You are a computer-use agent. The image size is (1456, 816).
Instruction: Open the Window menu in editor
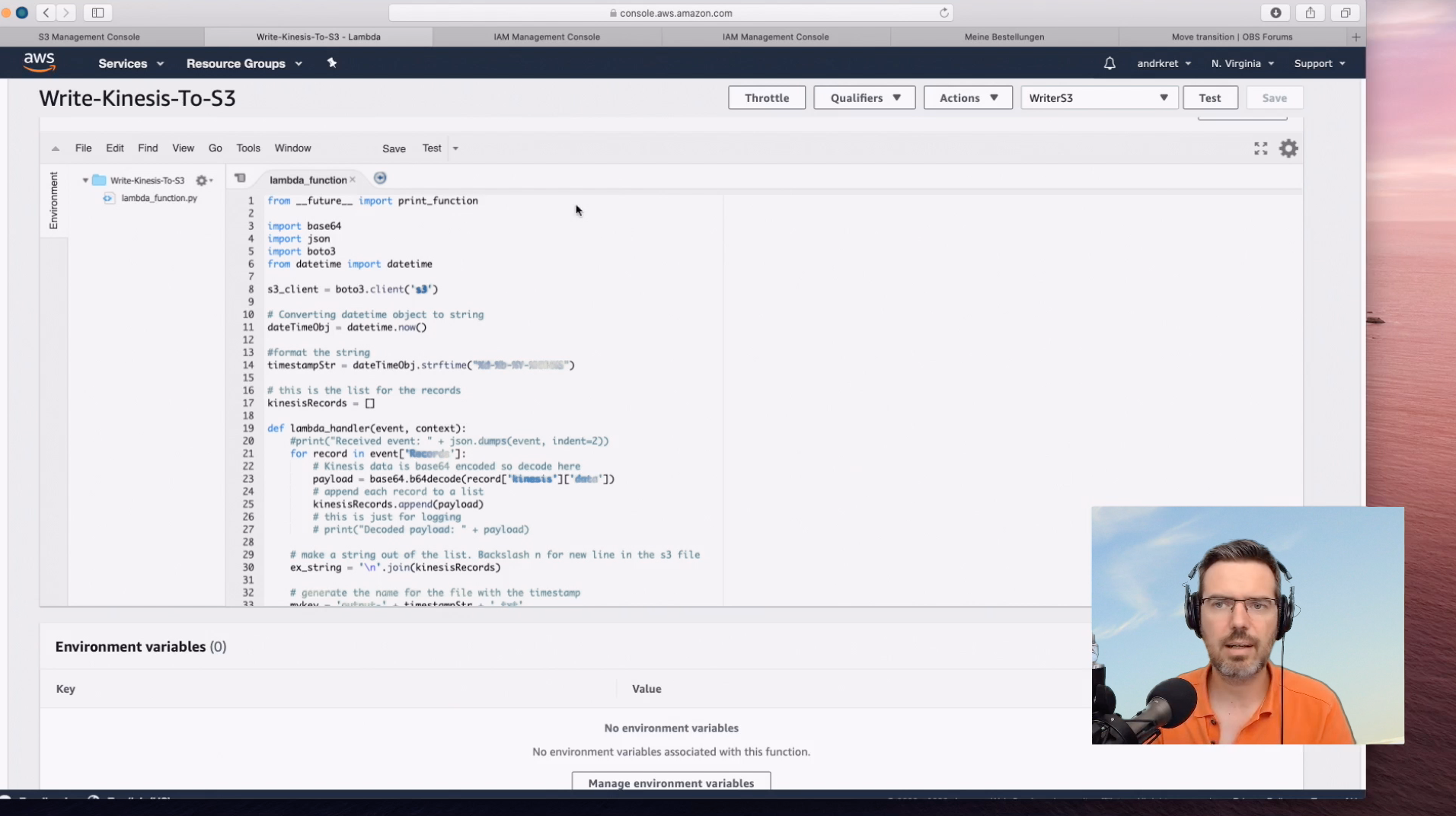[292, 148]
